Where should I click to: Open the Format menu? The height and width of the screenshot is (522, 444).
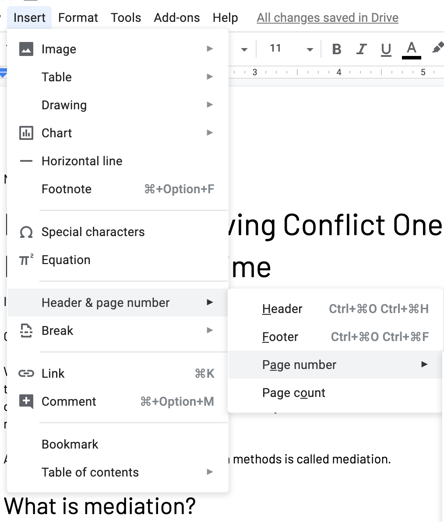(78, 18)
